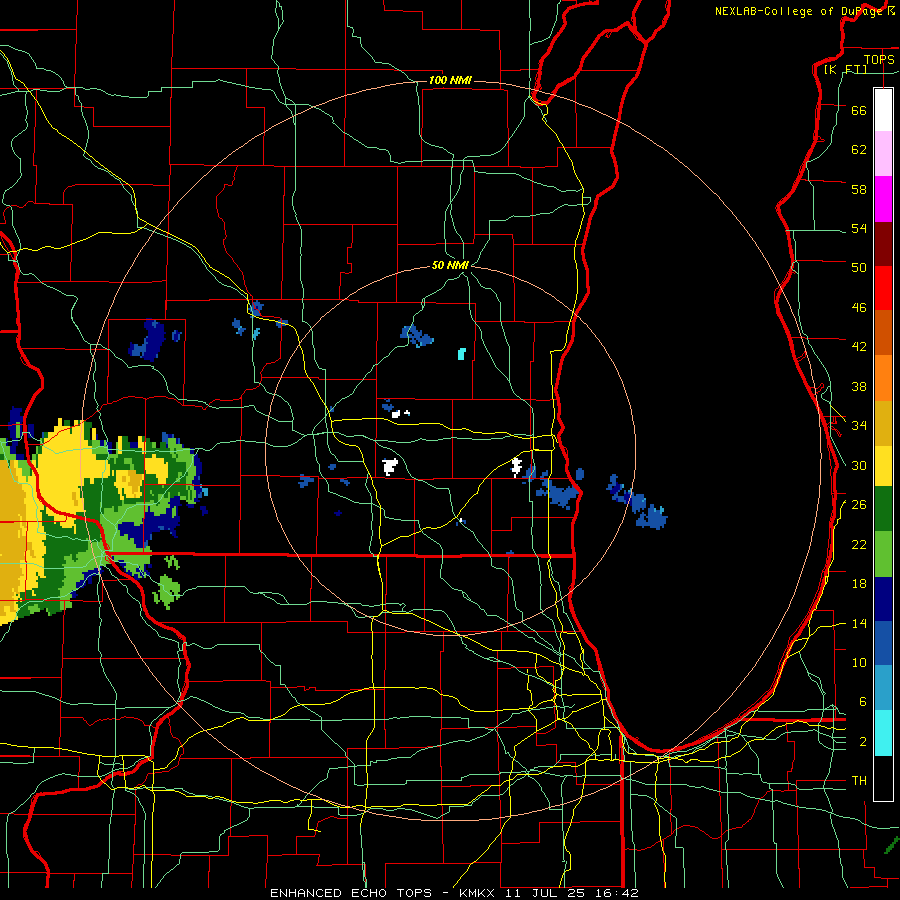
Task: Pick the dark orange legend swatch
Action: (x=883, y=332)
